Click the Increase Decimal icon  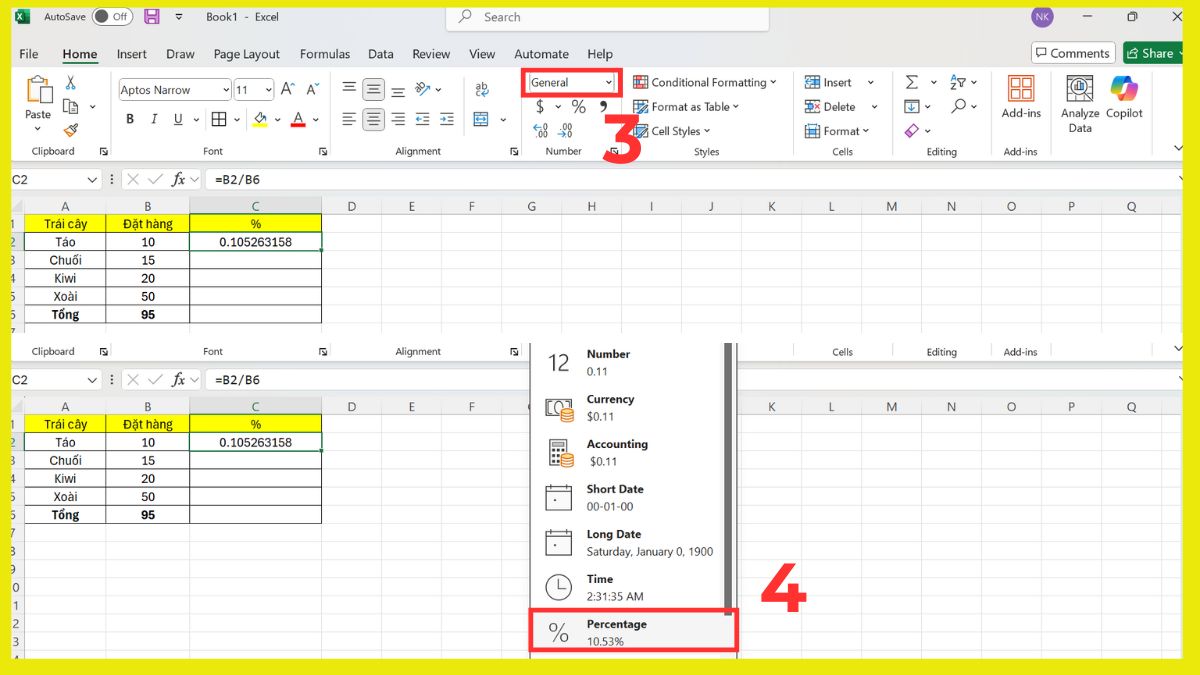point(540,130)
